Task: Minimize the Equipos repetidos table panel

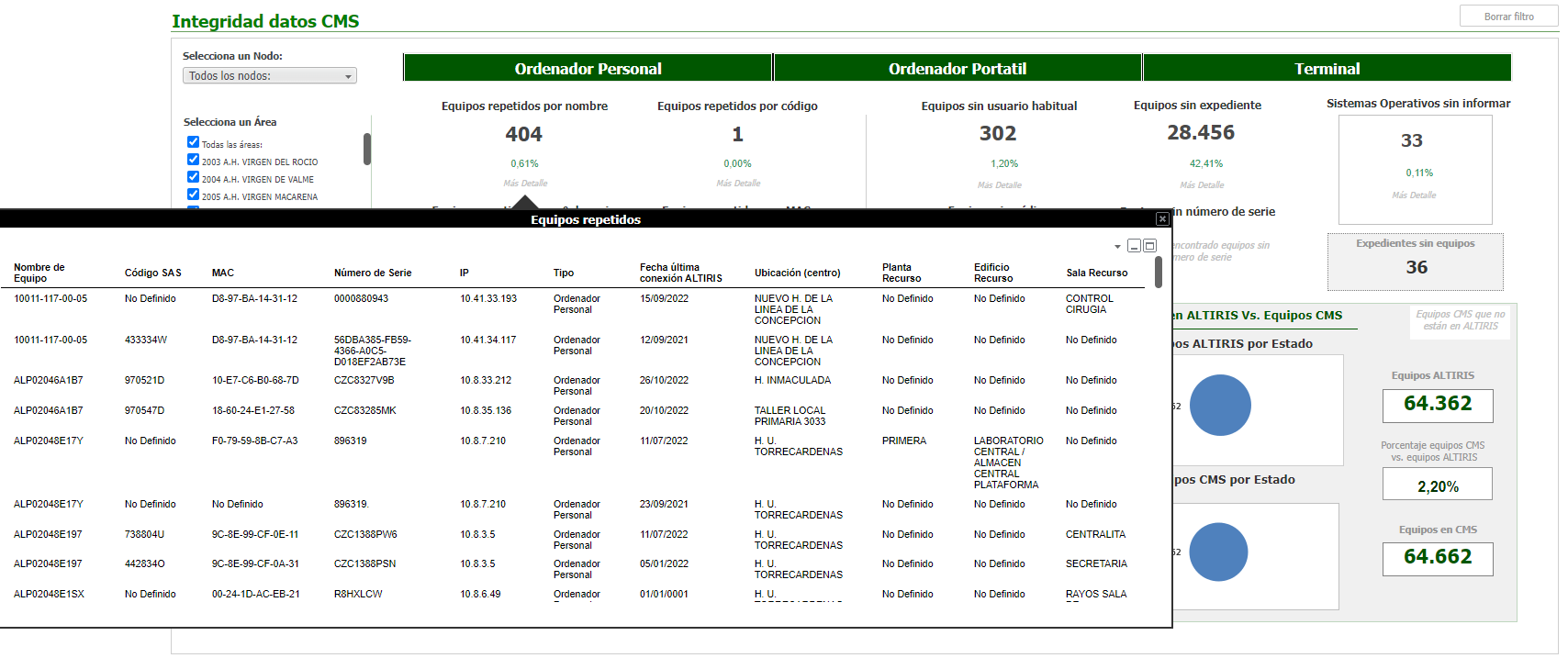Action: click(x=1134, y=246)
